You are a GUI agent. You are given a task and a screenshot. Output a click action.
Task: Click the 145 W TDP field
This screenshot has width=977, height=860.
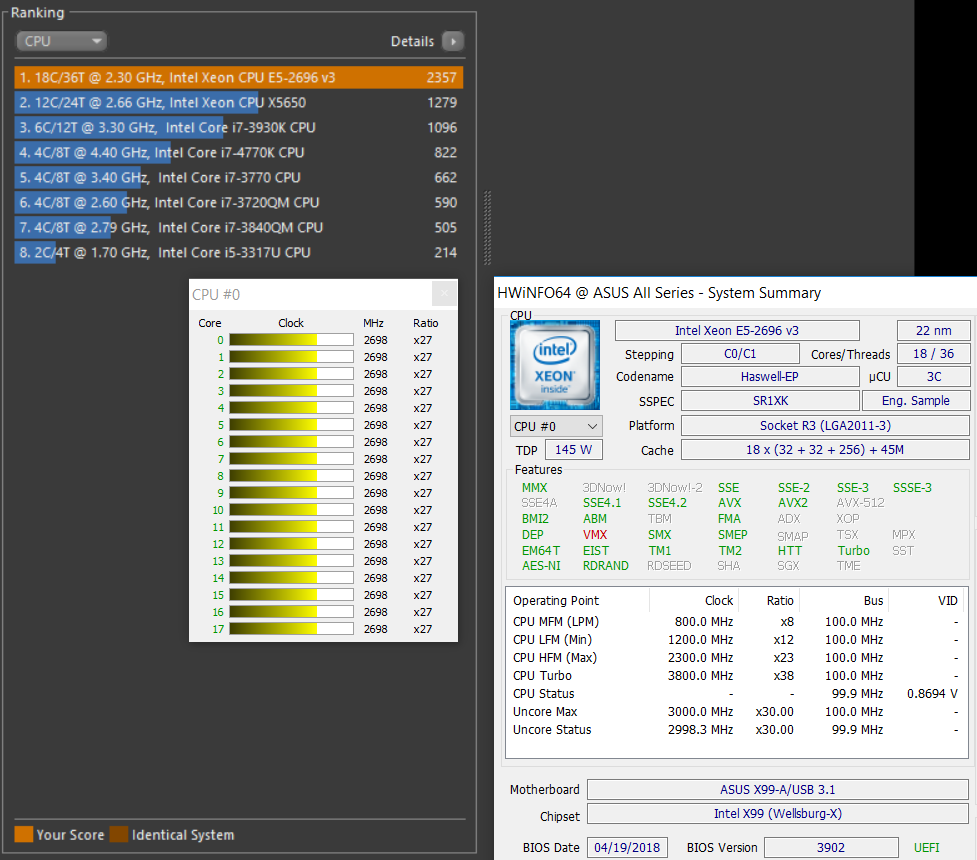tap(573, 450)
